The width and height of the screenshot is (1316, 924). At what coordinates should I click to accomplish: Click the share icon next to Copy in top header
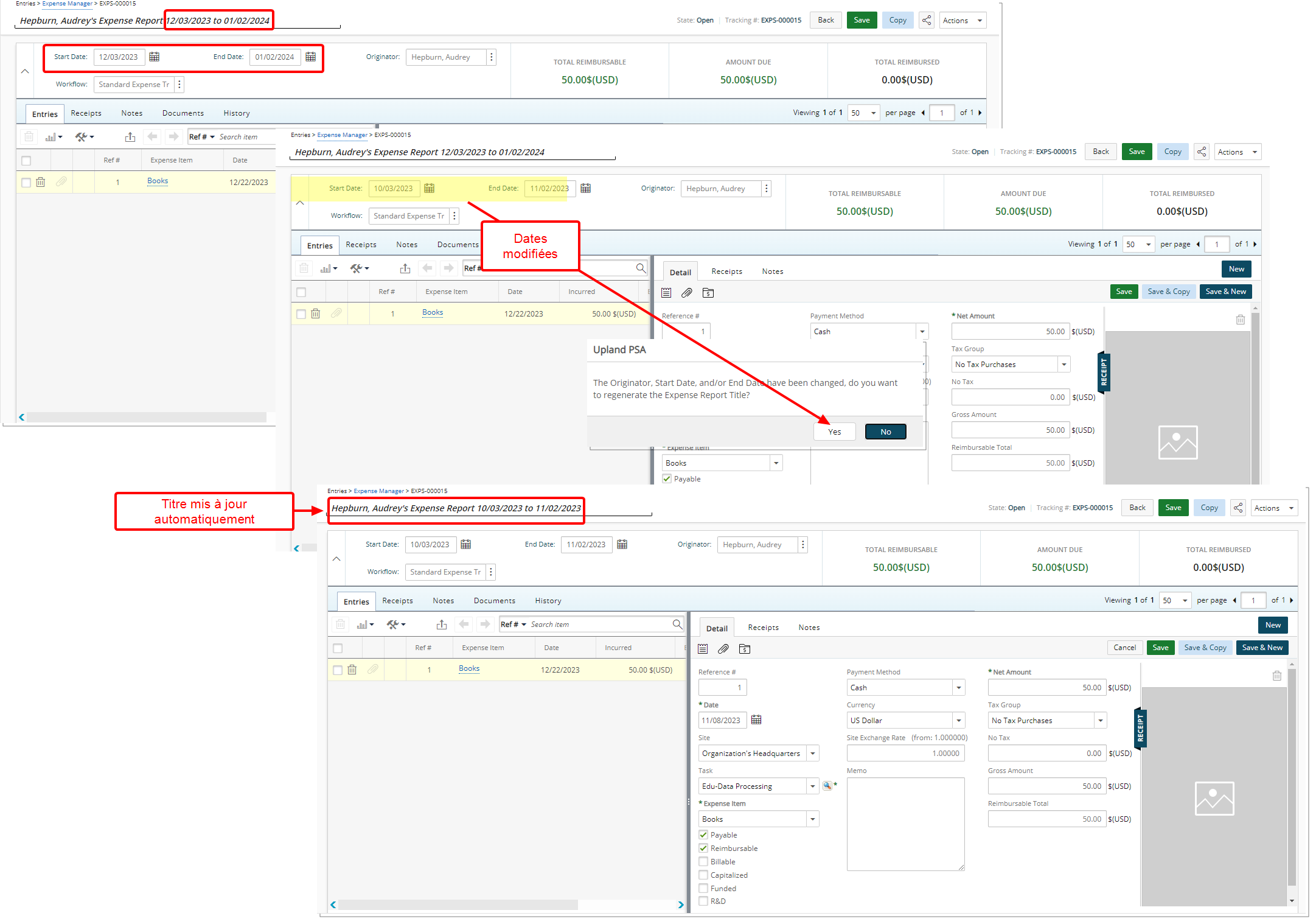(x=926, y=20)
